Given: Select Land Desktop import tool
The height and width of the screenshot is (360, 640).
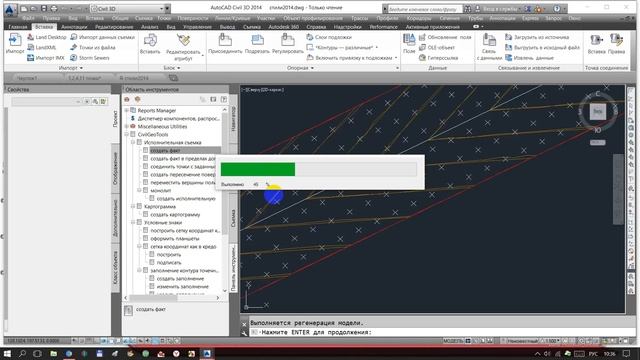Looking at the screenshot, I should [47, 37].
